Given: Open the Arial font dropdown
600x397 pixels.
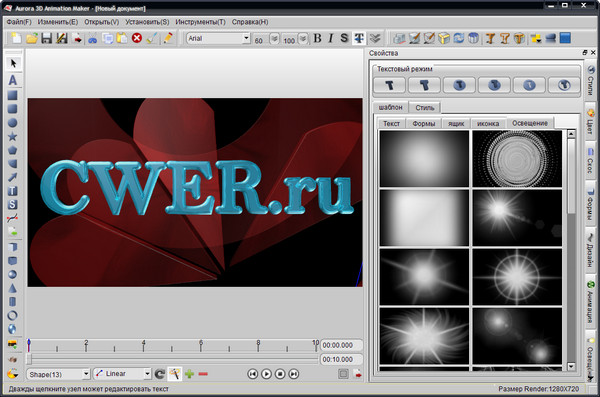Looking at the screenshot, I should tap(246, 38).
